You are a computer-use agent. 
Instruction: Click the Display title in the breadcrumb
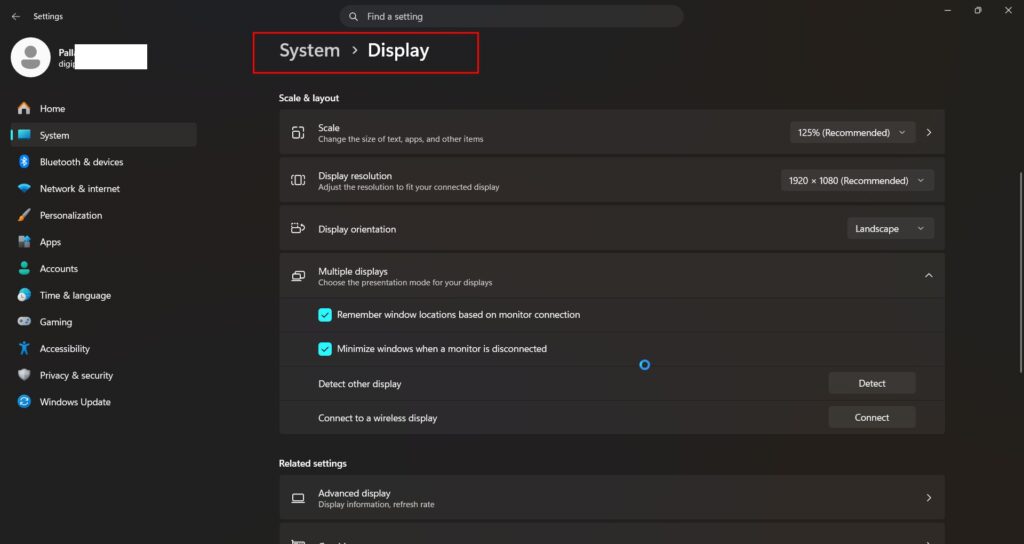click(x=398, y=50)
